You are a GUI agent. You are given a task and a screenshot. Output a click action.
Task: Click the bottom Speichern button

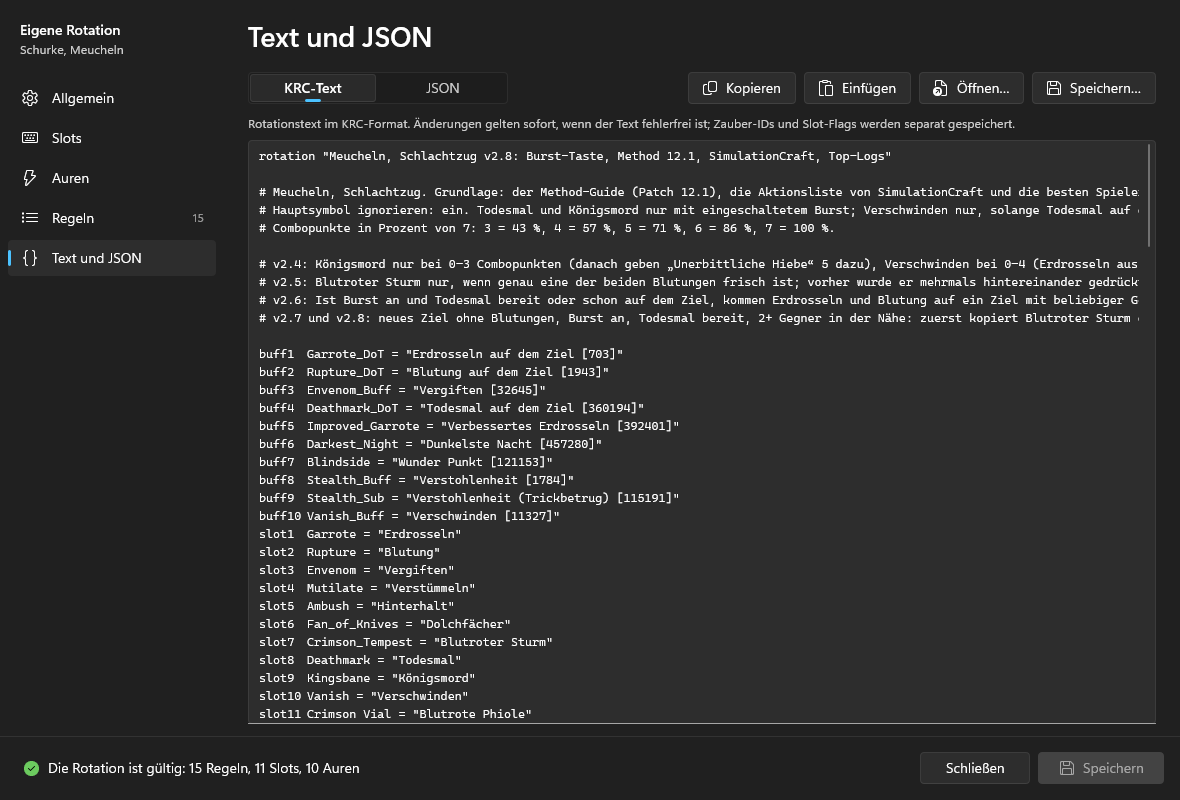(1101, 768)
